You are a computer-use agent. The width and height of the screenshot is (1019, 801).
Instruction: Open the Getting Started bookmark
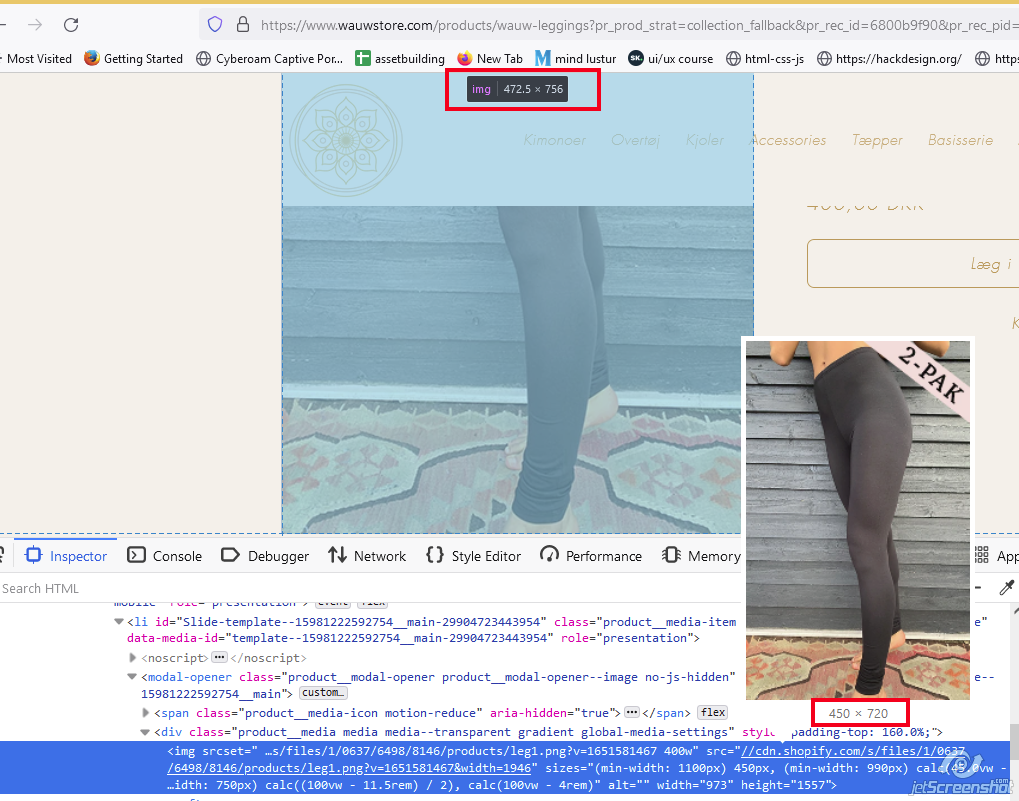(x=133, y=58)
